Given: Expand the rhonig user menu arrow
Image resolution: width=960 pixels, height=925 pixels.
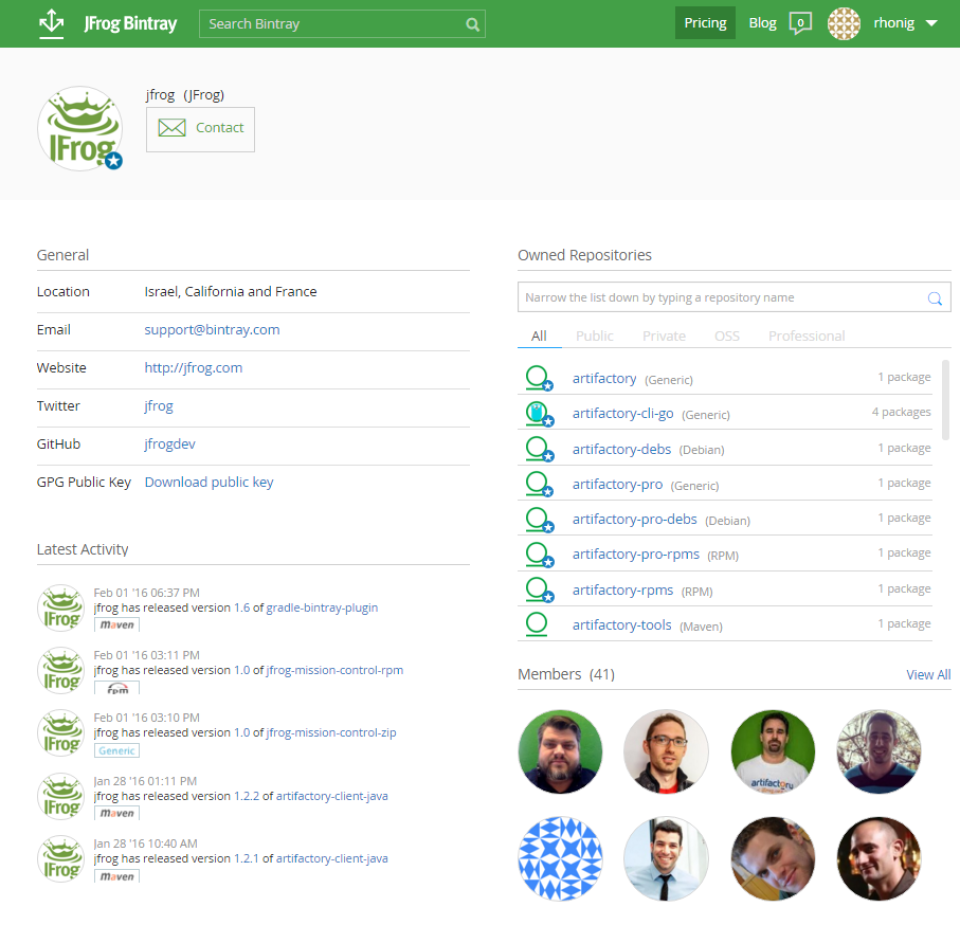Looking at the screenshot, I should [931, 23].
